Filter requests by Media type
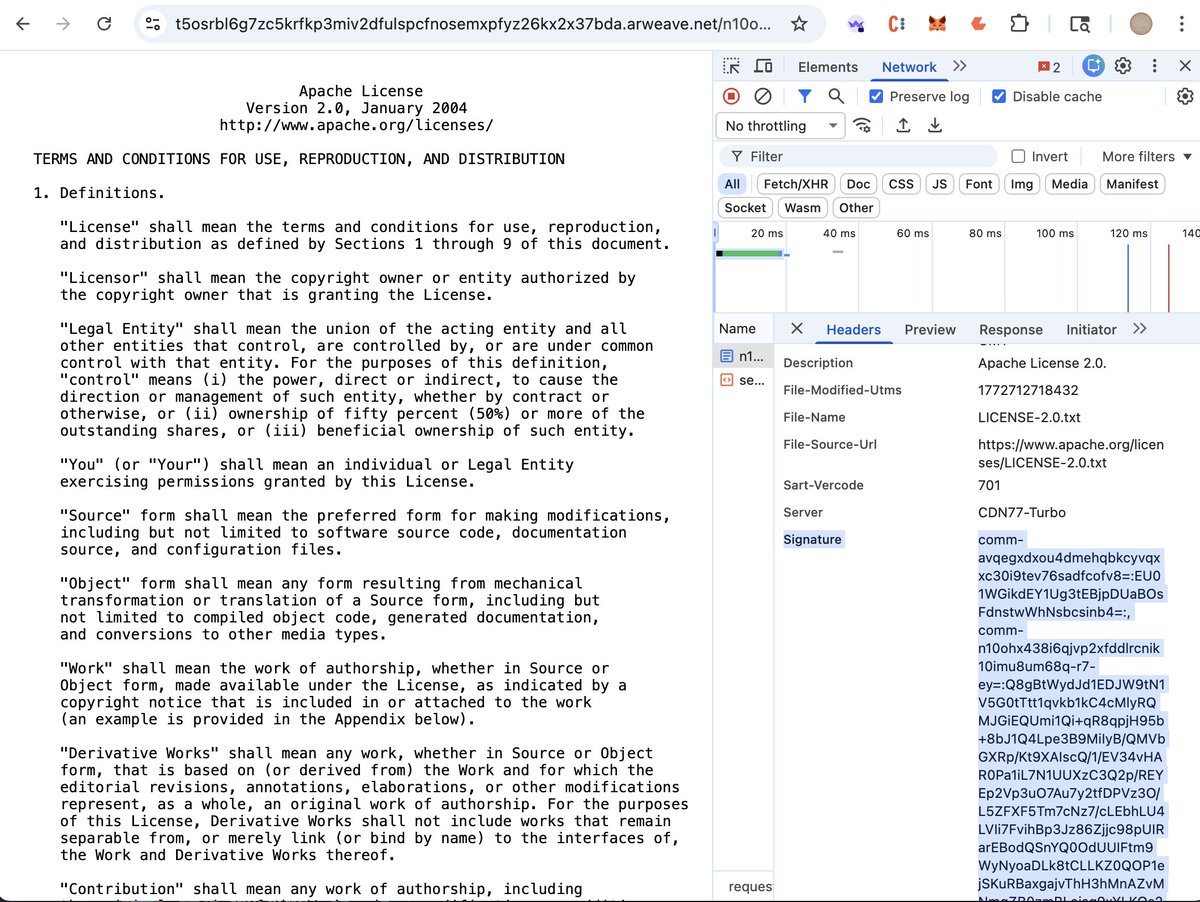The height and width of the screenshot is (902, 1200). 1070,184
